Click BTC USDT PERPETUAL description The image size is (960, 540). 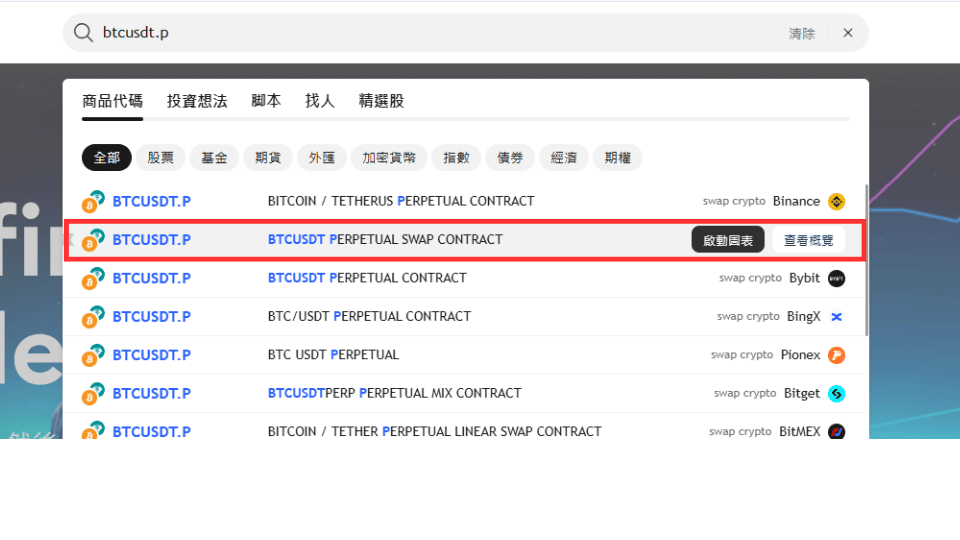[x=334, y=355]
